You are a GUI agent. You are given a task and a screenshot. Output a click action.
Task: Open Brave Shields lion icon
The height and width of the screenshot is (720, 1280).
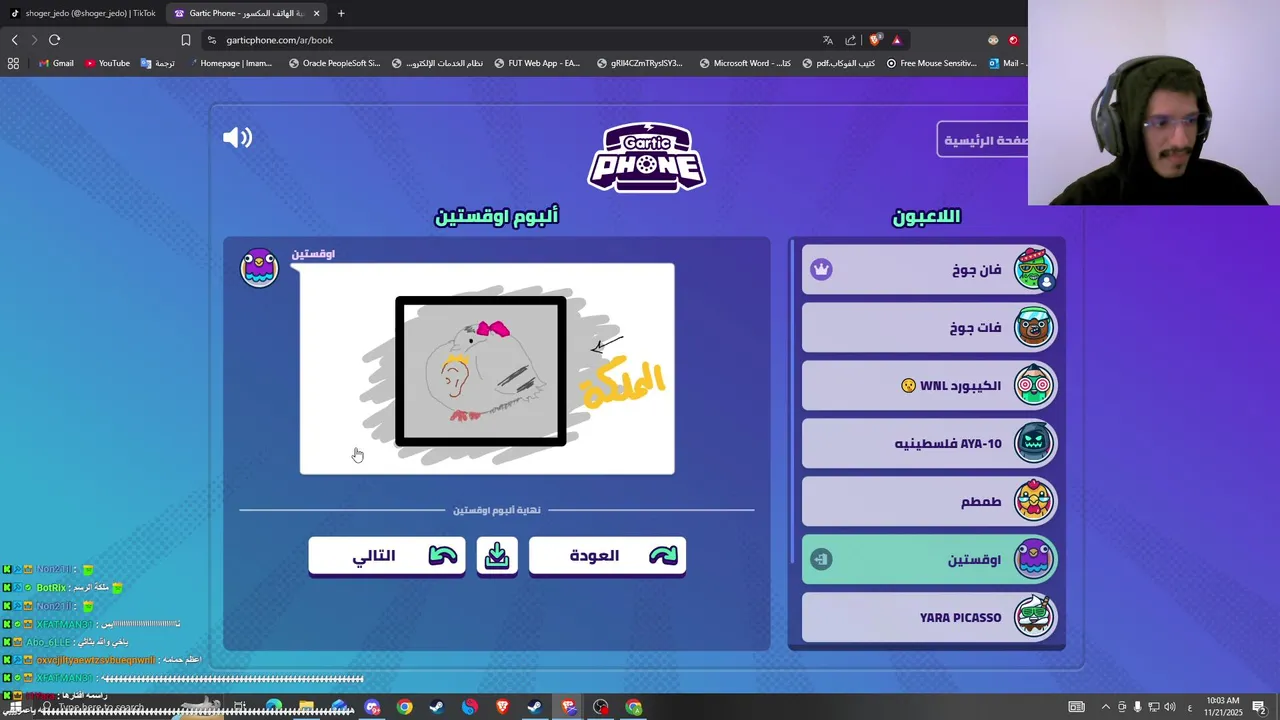(x=875, y=40)
